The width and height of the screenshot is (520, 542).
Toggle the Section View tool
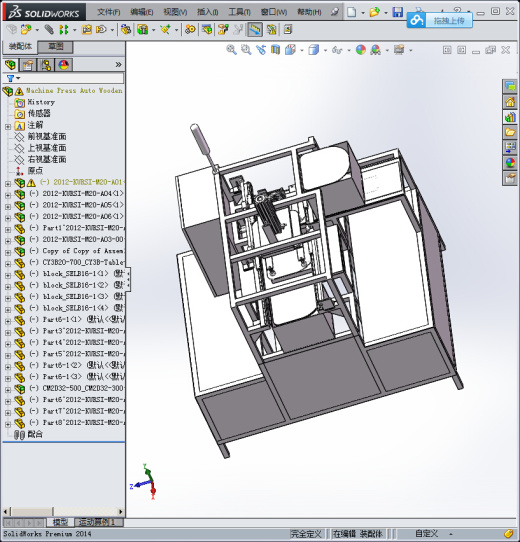[275, 50]
